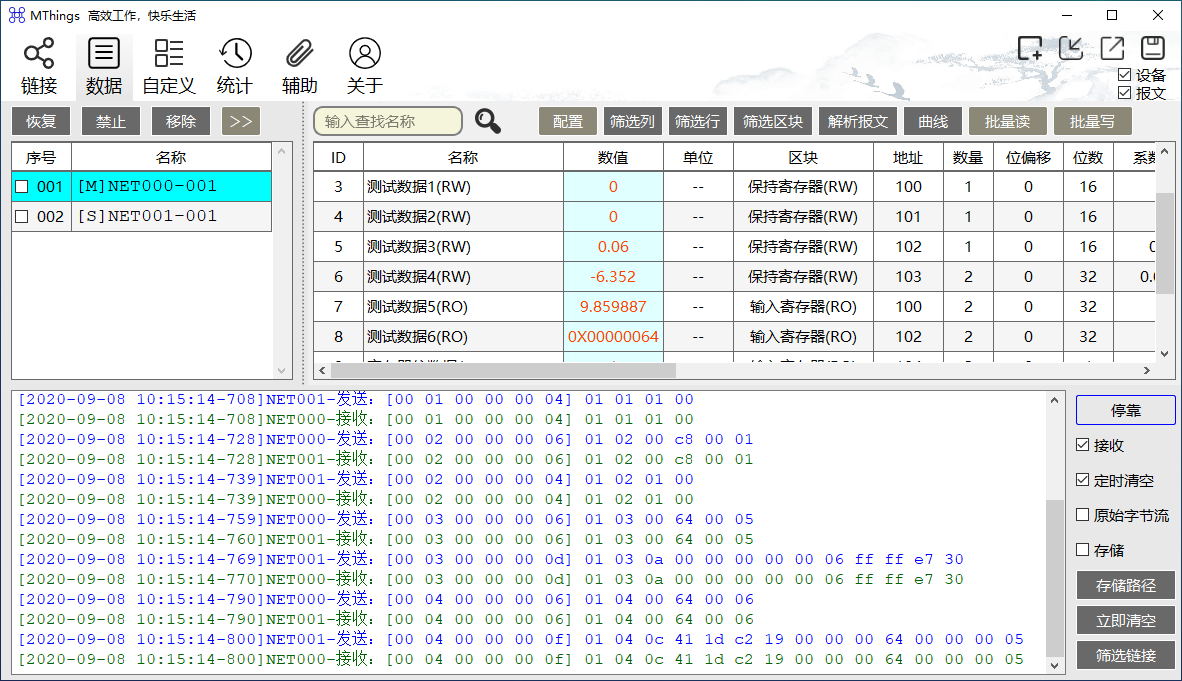Uncheck the 设备 checkbox

pyautogui.click(x=1125, y=75)
